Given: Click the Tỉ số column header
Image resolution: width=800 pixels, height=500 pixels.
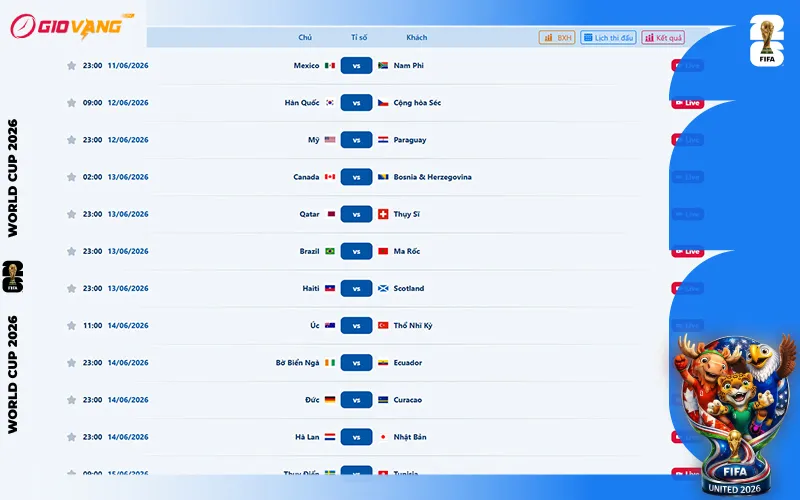Looking at the screenshot, I should [359, 37].
